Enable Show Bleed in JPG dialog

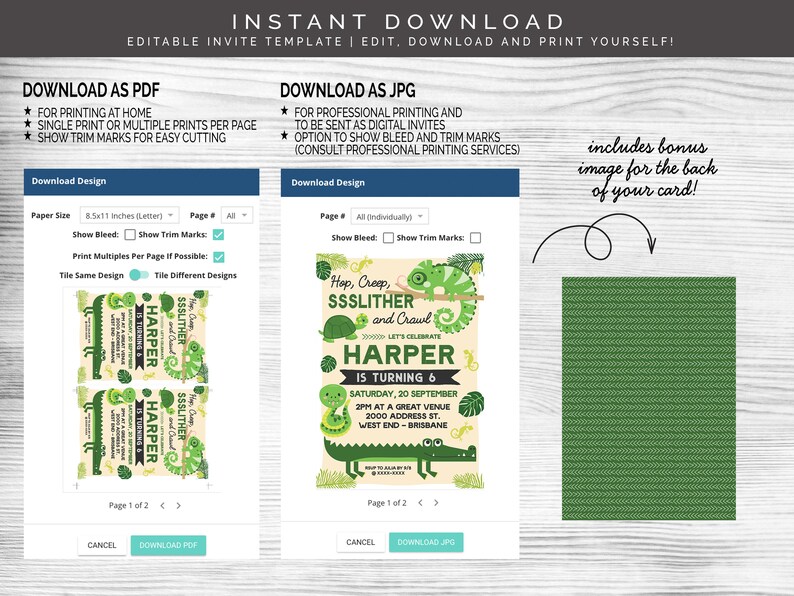point(388,237)
